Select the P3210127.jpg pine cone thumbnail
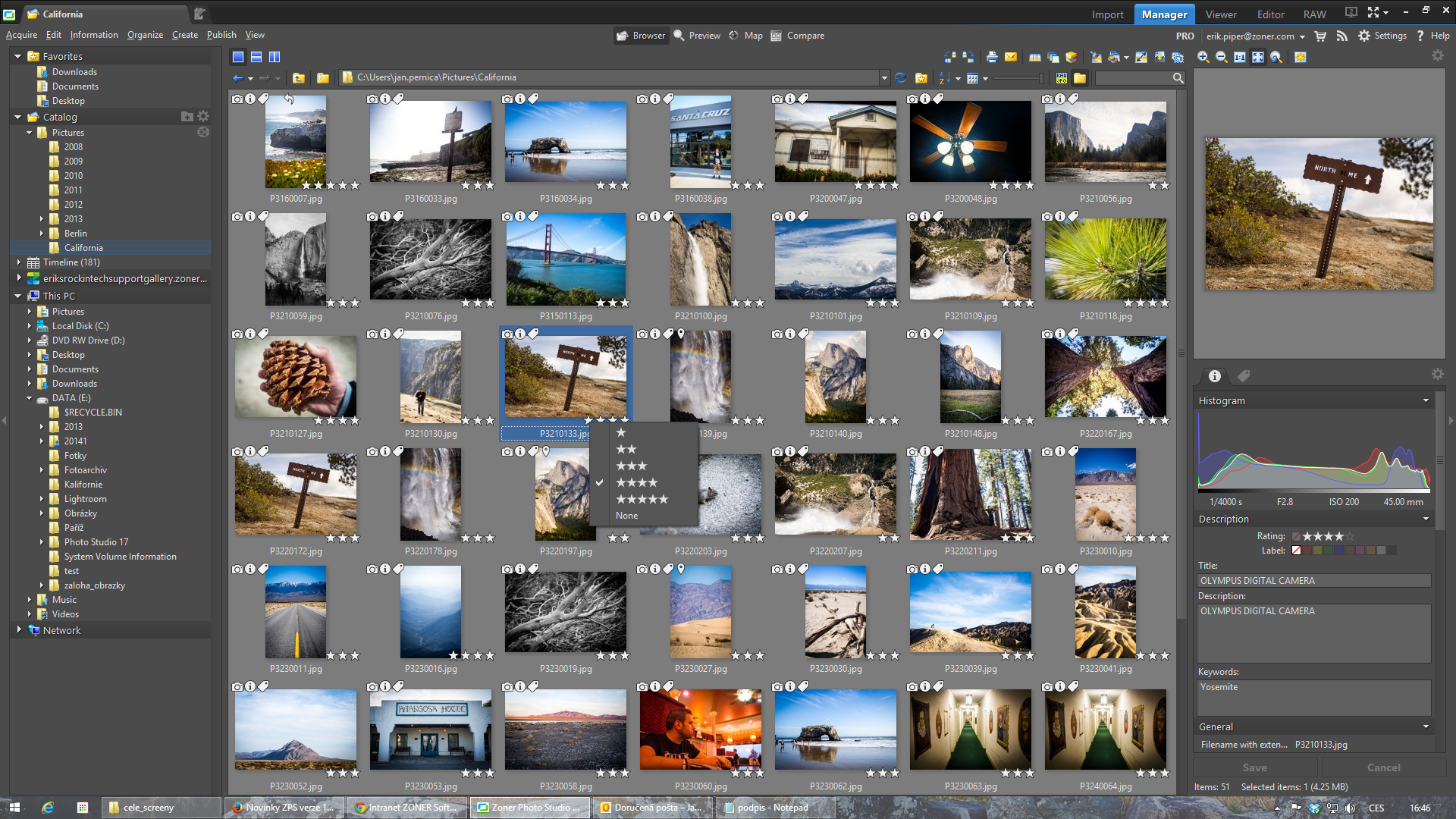Screen dimensions: 1456x819 point(296,377)
